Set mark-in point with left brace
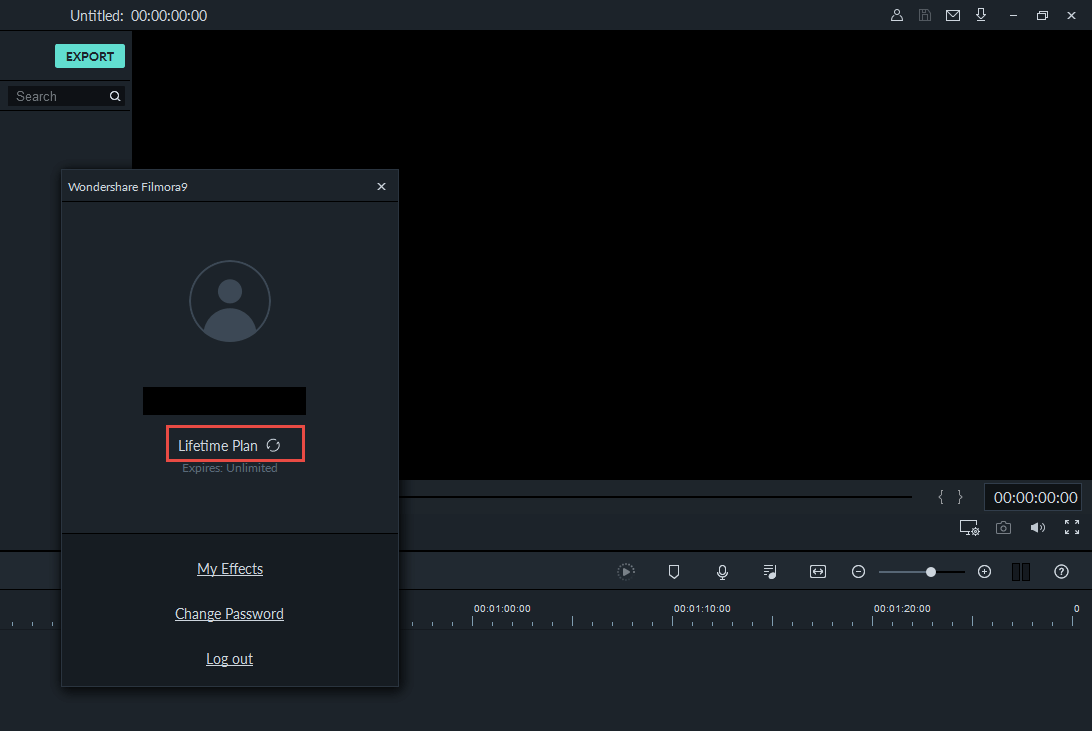Screen dimensions: 1092x731 [x=941, y=497]
